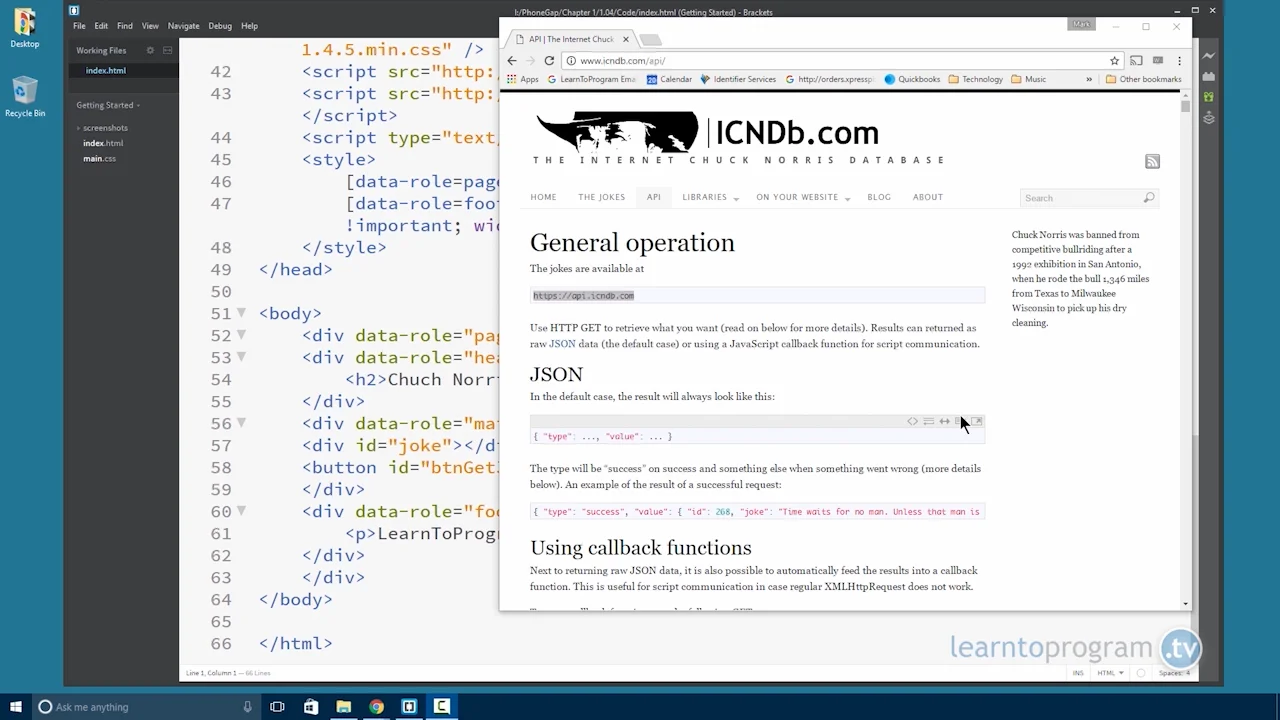Open Brackets Extension Manager brick icon
The height and width of the screenshot is (720, 1280).
coord(1209,76)
